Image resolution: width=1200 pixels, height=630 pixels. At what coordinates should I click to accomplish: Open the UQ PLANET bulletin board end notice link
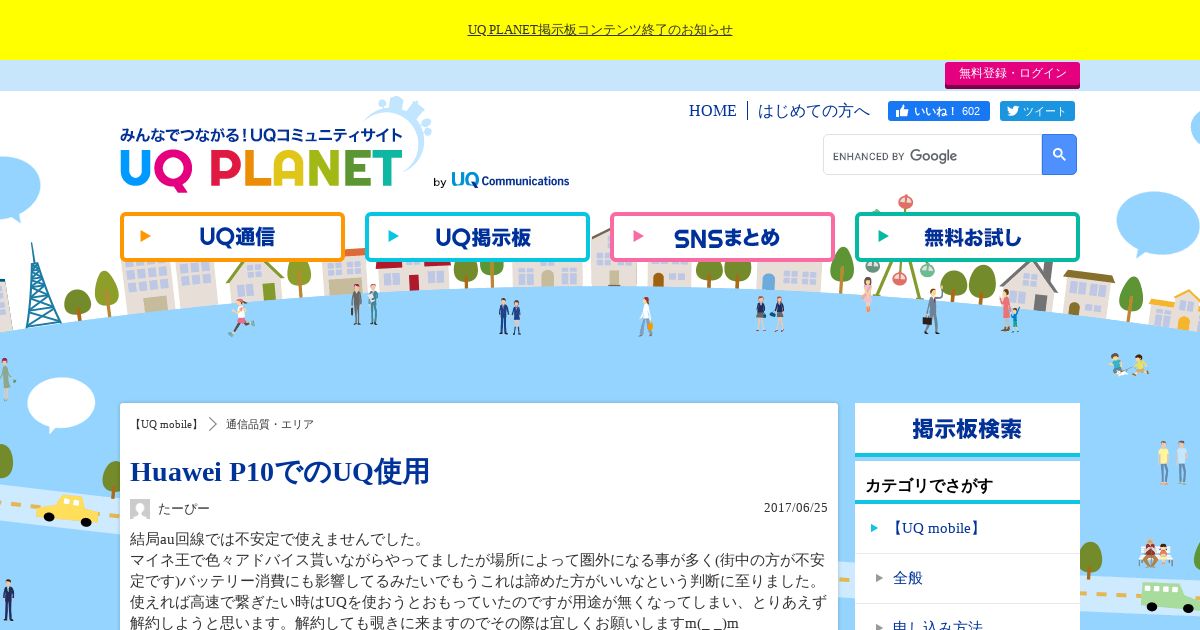pos(600,30)
